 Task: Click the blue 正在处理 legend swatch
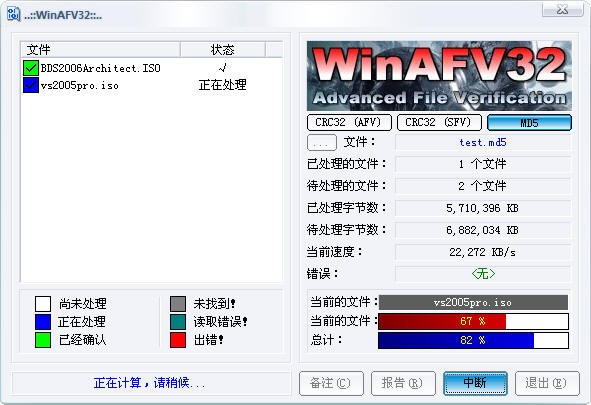click(x=43, y=322)
